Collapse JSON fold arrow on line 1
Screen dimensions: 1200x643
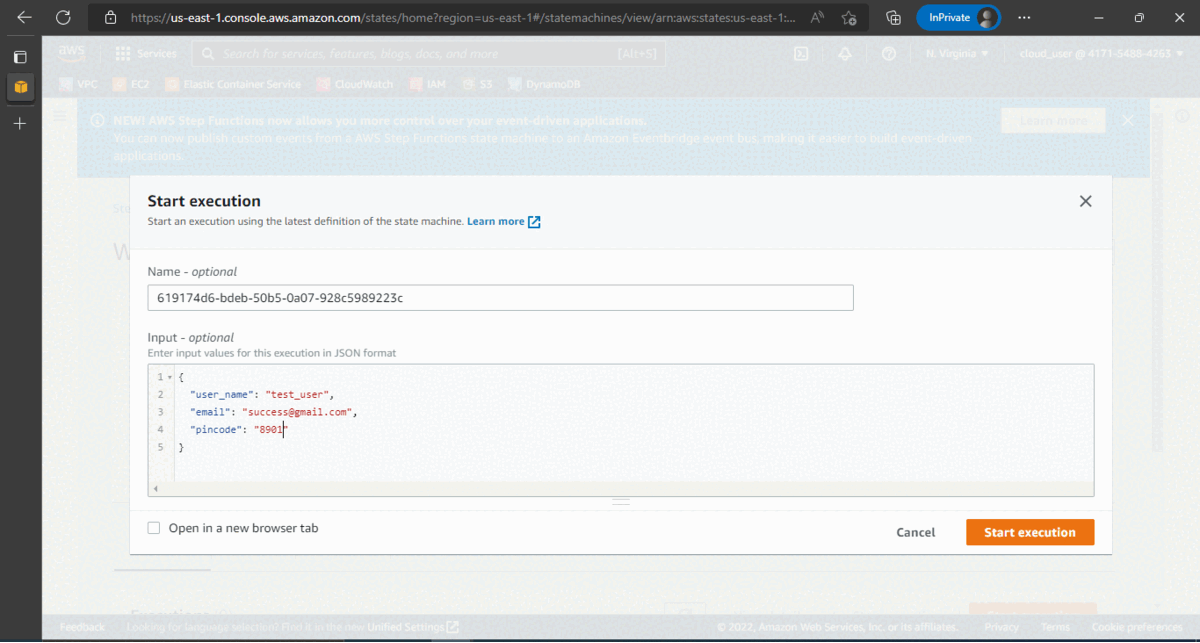(170, 376)
